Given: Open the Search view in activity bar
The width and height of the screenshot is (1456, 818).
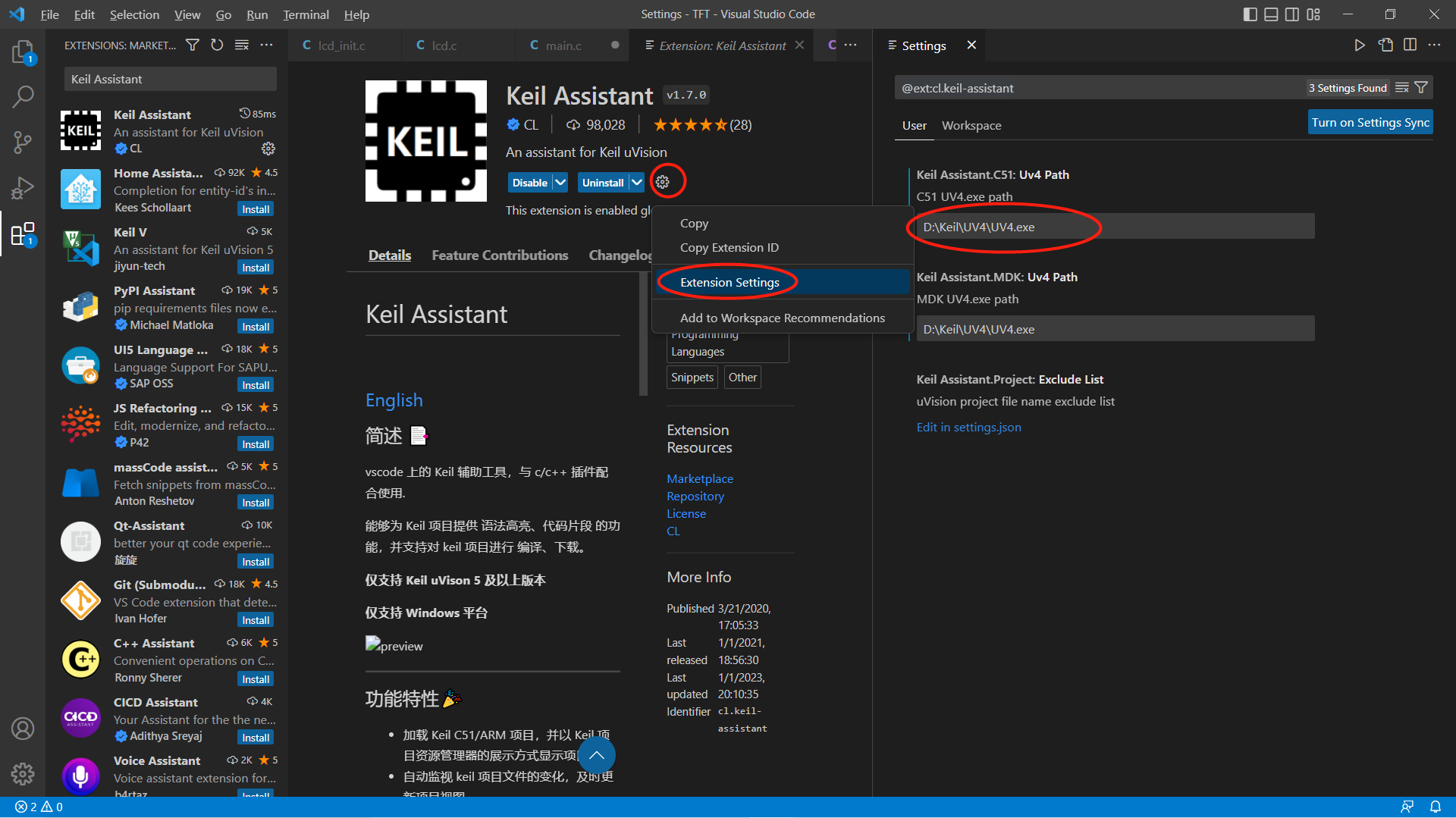Looking at the screenshot, I should pyautogui.click(x=23, y=96).
